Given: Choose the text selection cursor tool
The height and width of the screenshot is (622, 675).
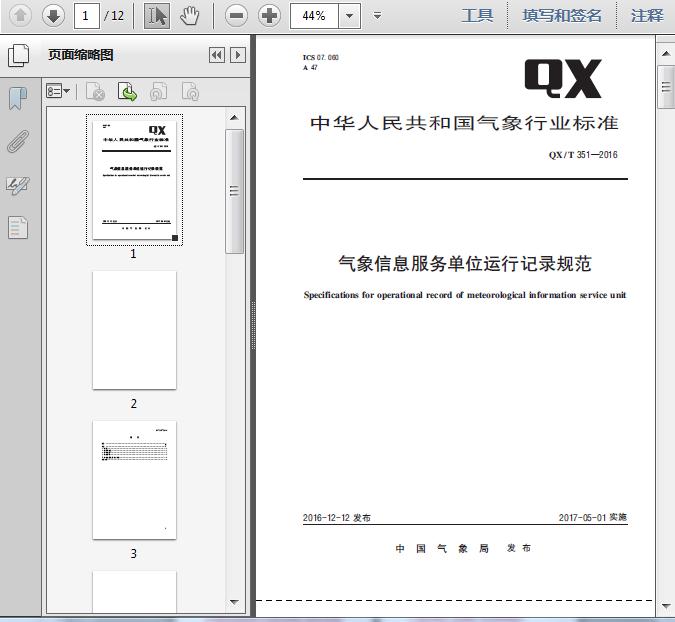Looking at the screenshot, I should pos(156,16).
